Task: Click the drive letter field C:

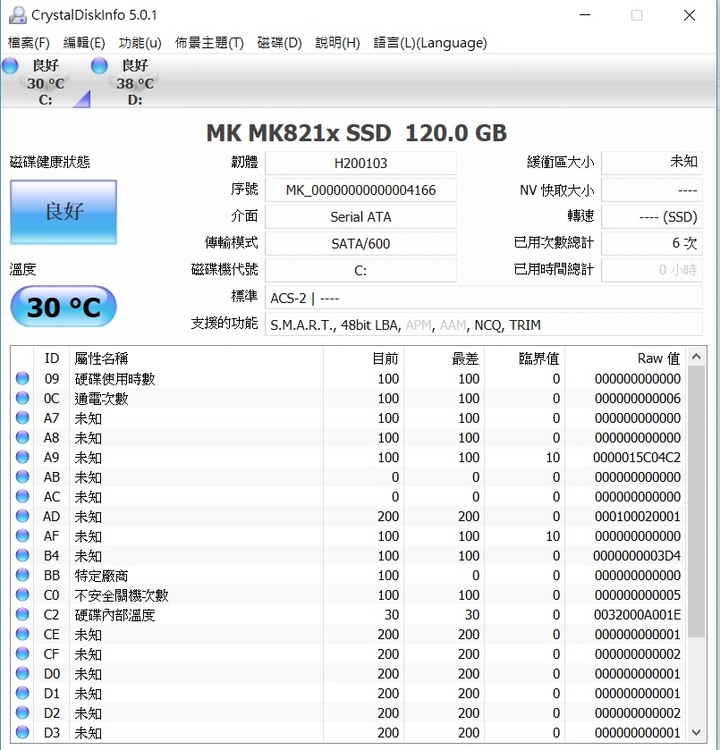Action: 361,270
